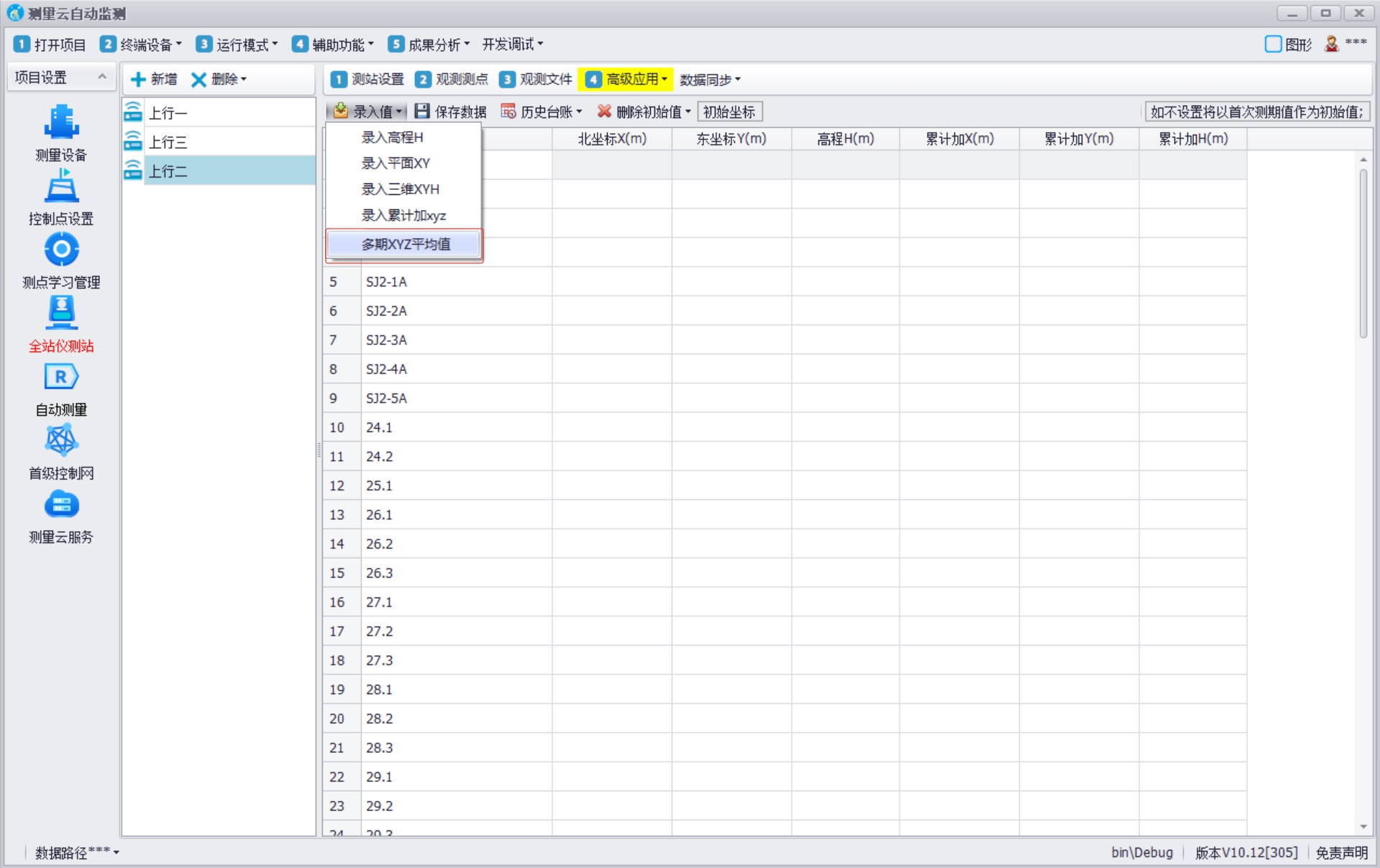Select the 全站仪测站 icon
This screenshot has height=868, width=1380.
point(61,314)
